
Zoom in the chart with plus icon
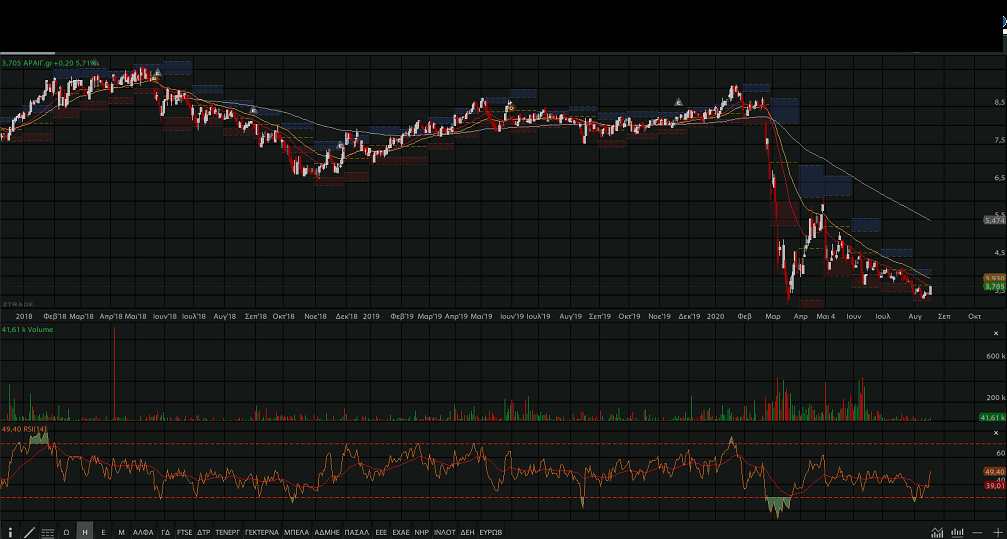(996, 532)
